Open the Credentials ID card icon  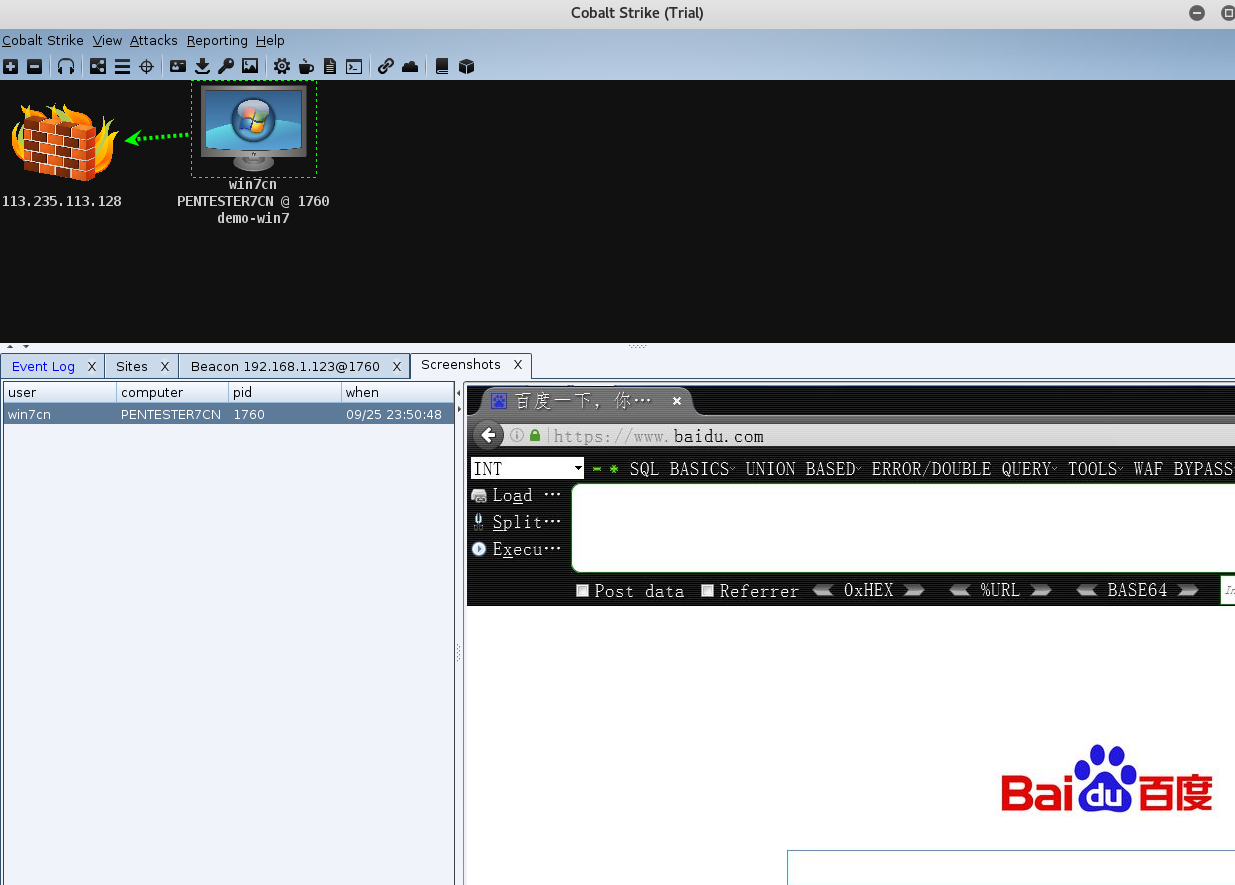click(x=178, y=67)
